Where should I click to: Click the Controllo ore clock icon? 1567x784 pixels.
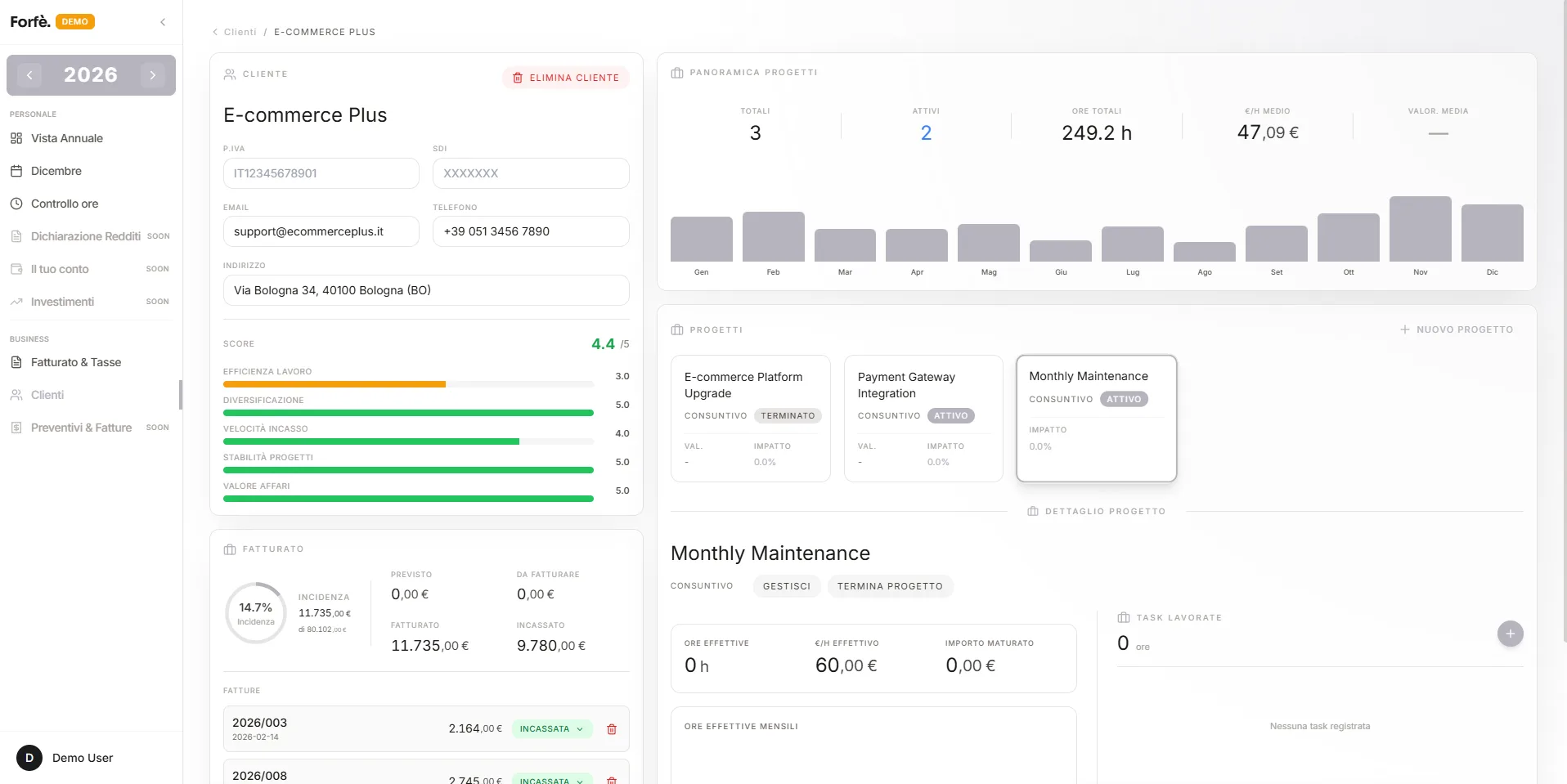pyautogui.click(x=16, y=204)
